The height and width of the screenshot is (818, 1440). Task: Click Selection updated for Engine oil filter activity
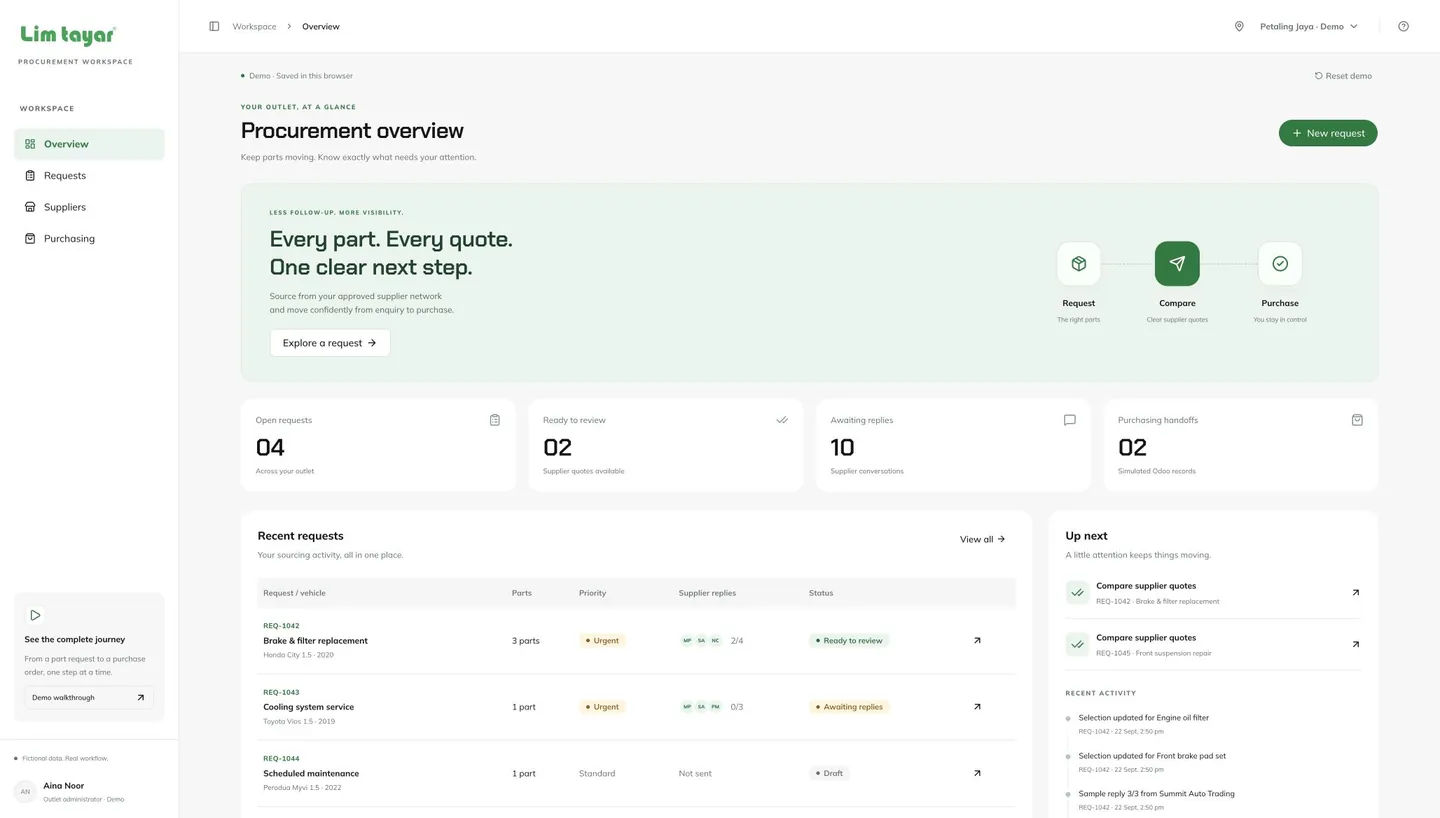(x=1144, y=718)
